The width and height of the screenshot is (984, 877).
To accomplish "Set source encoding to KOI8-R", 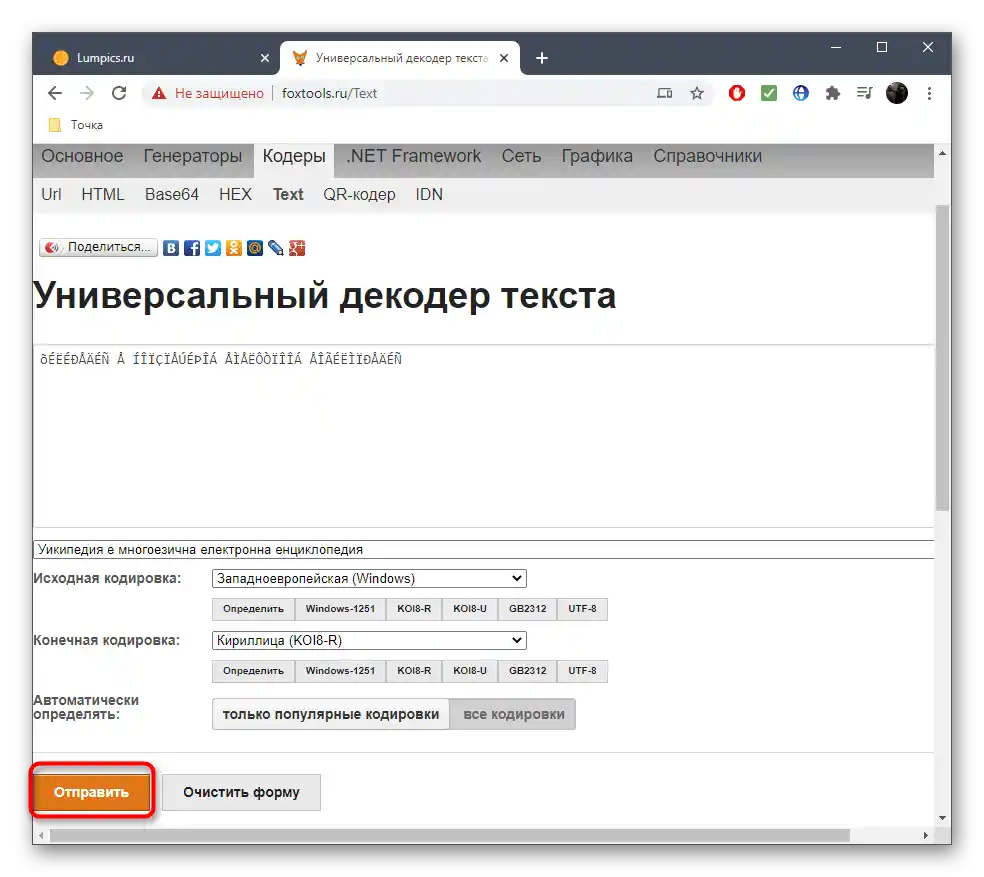I will coord(414,609).
